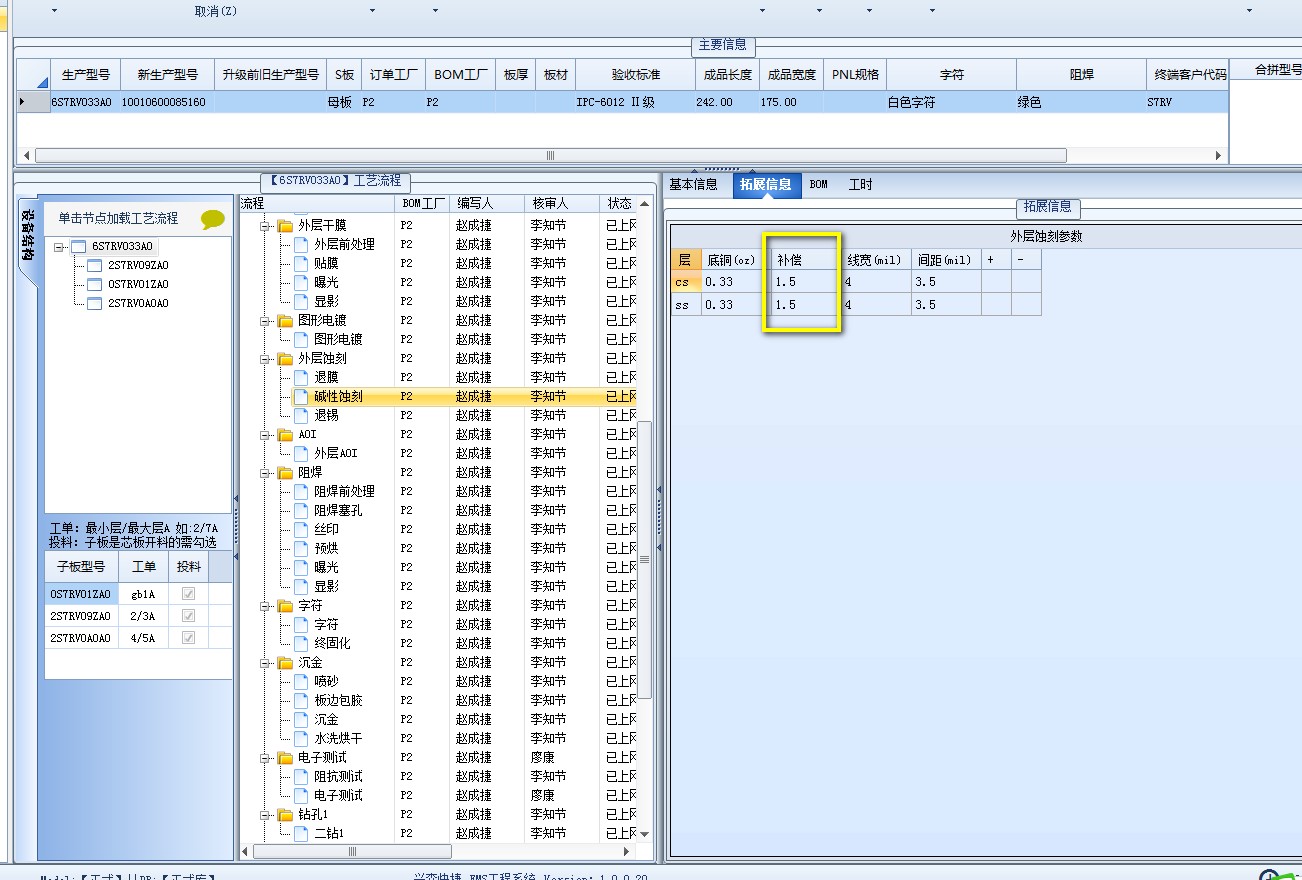
Task: Click the 阻抗测试 document icon
Action: tap(301, 776)
